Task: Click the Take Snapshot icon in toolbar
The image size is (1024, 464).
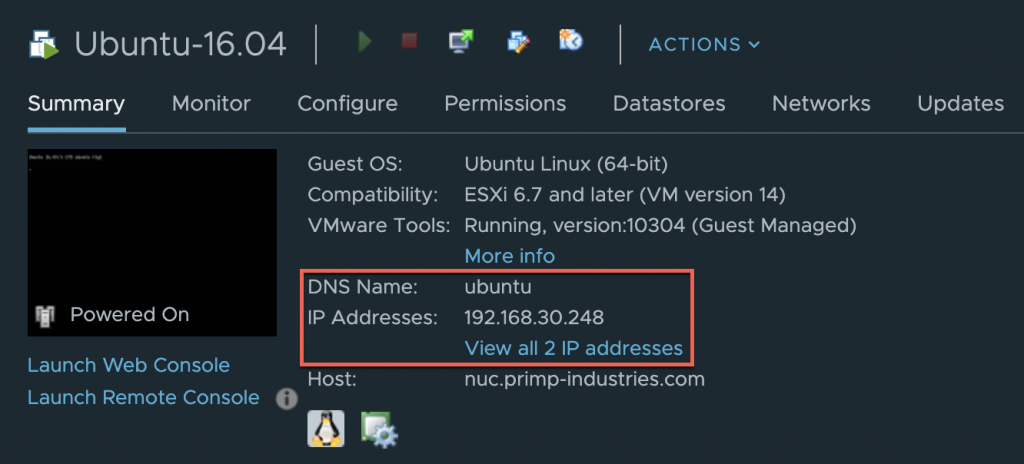Action: point(571,42)
